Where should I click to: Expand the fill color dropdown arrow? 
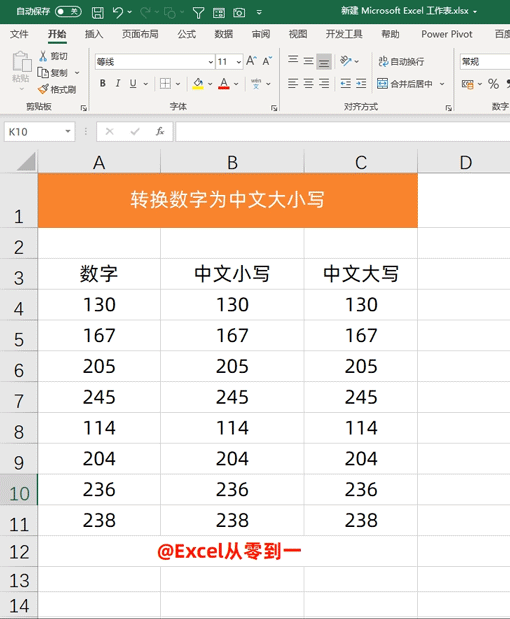pyautogui.click(x=210, y=84)
